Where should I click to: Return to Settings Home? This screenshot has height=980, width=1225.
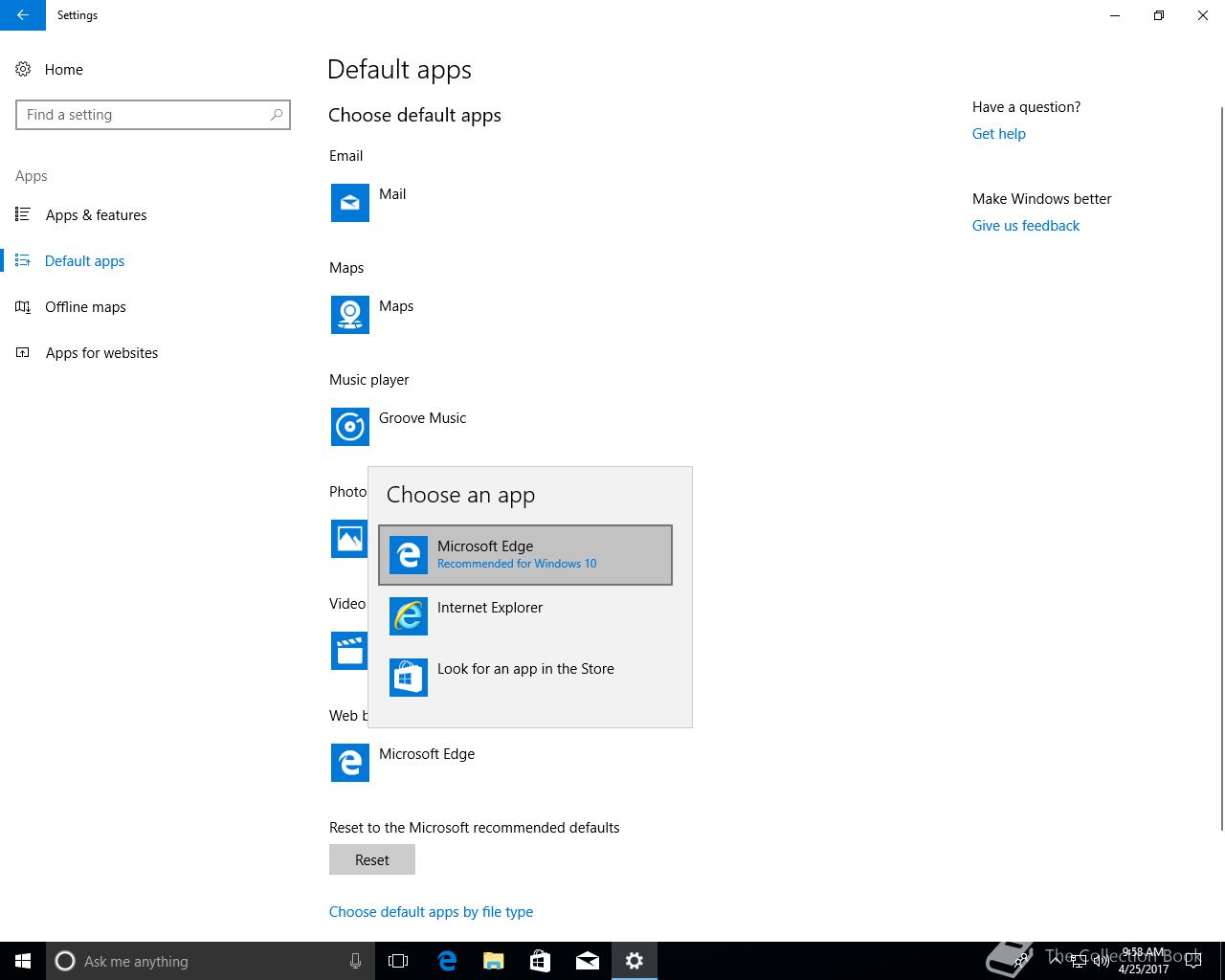click(x=63, y=70)
